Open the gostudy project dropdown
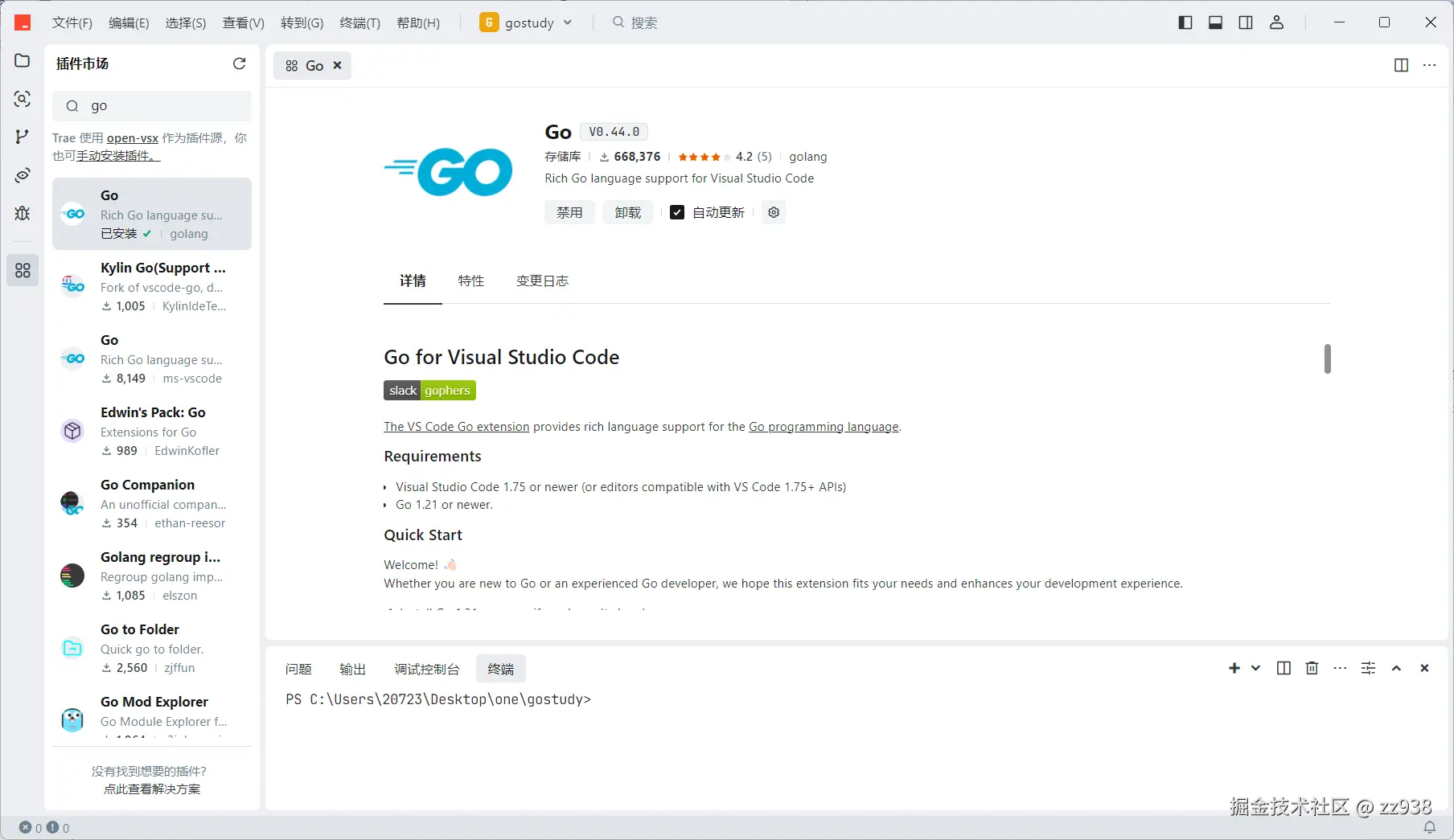 pyautogui.click(x=527, y=23)
